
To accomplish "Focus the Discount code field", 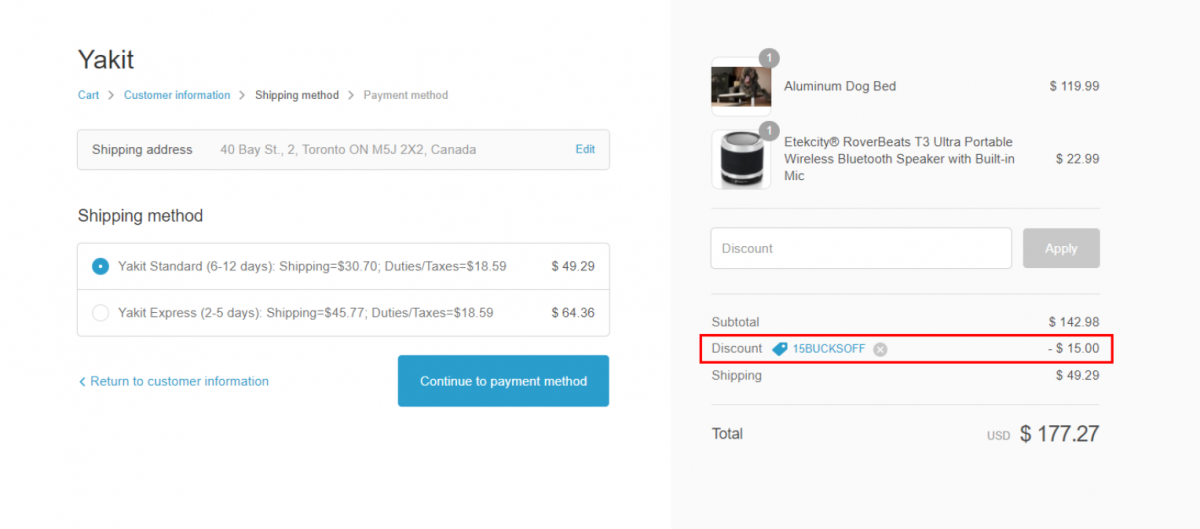I will click(x=861, y=248).
